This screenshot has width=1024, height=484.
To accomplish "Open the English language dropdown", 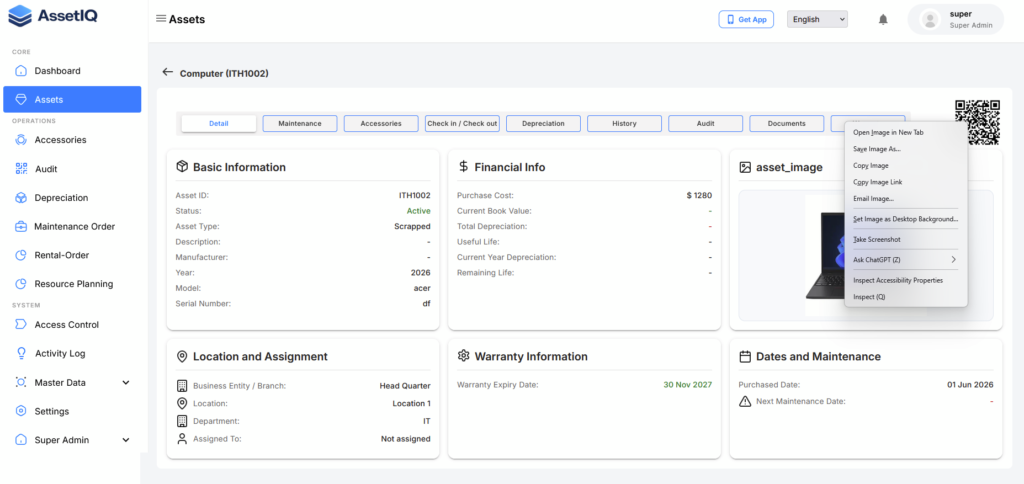I will (x=817, y=20).
